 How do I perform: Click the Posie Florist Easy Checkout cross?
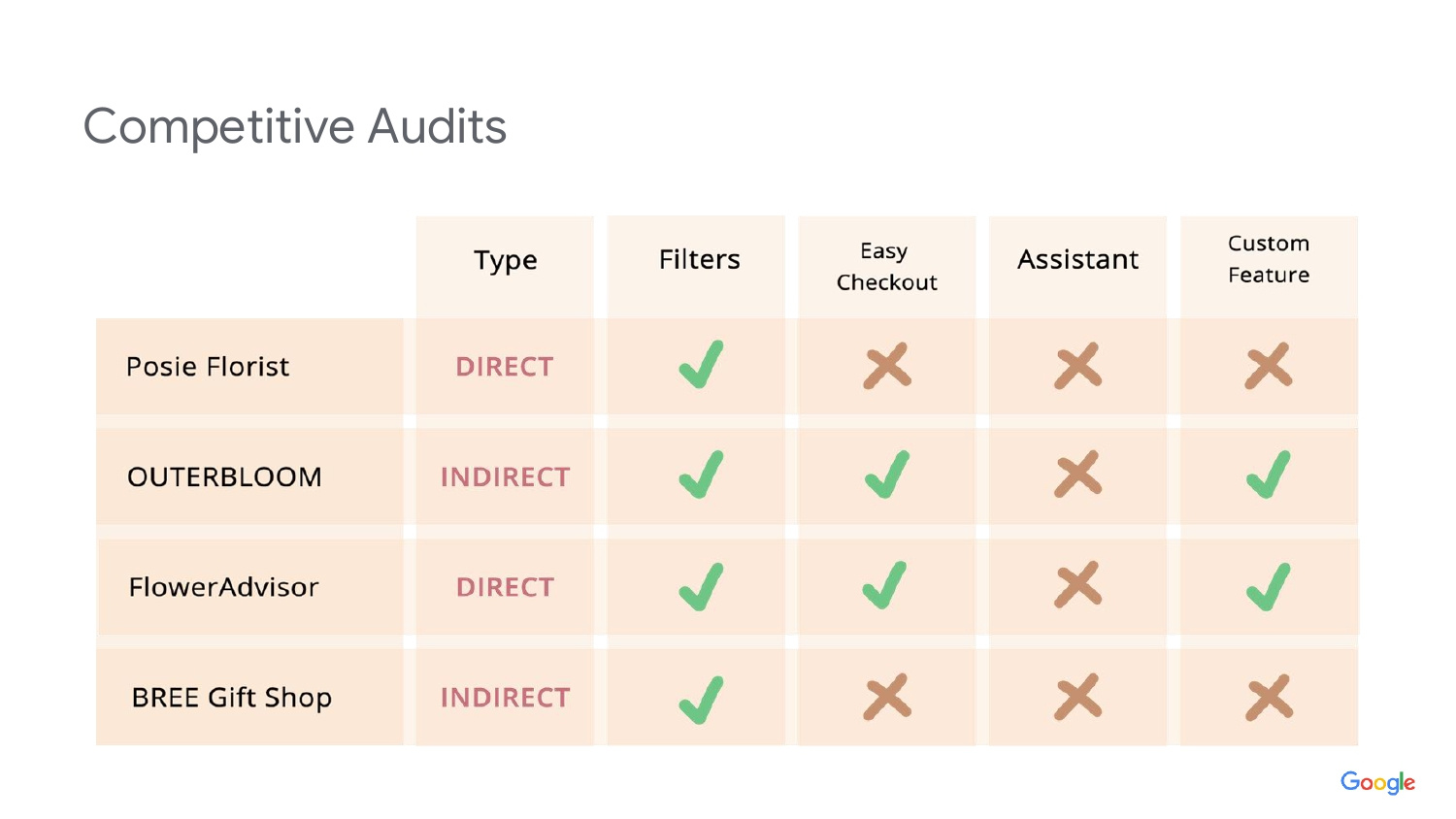887,366
